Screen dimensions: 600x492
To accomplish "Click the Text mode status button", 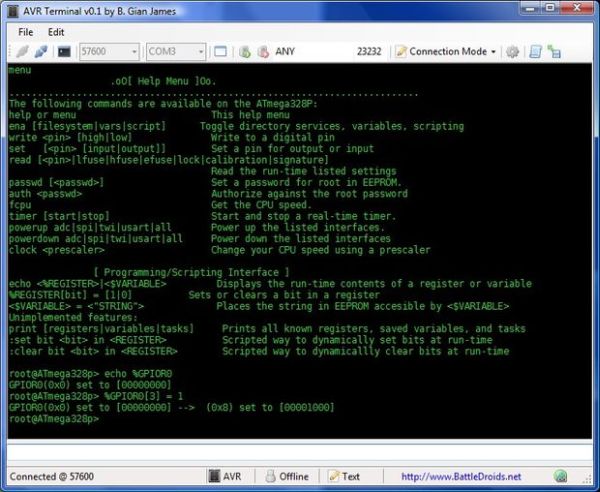I will tap(344, 476).
